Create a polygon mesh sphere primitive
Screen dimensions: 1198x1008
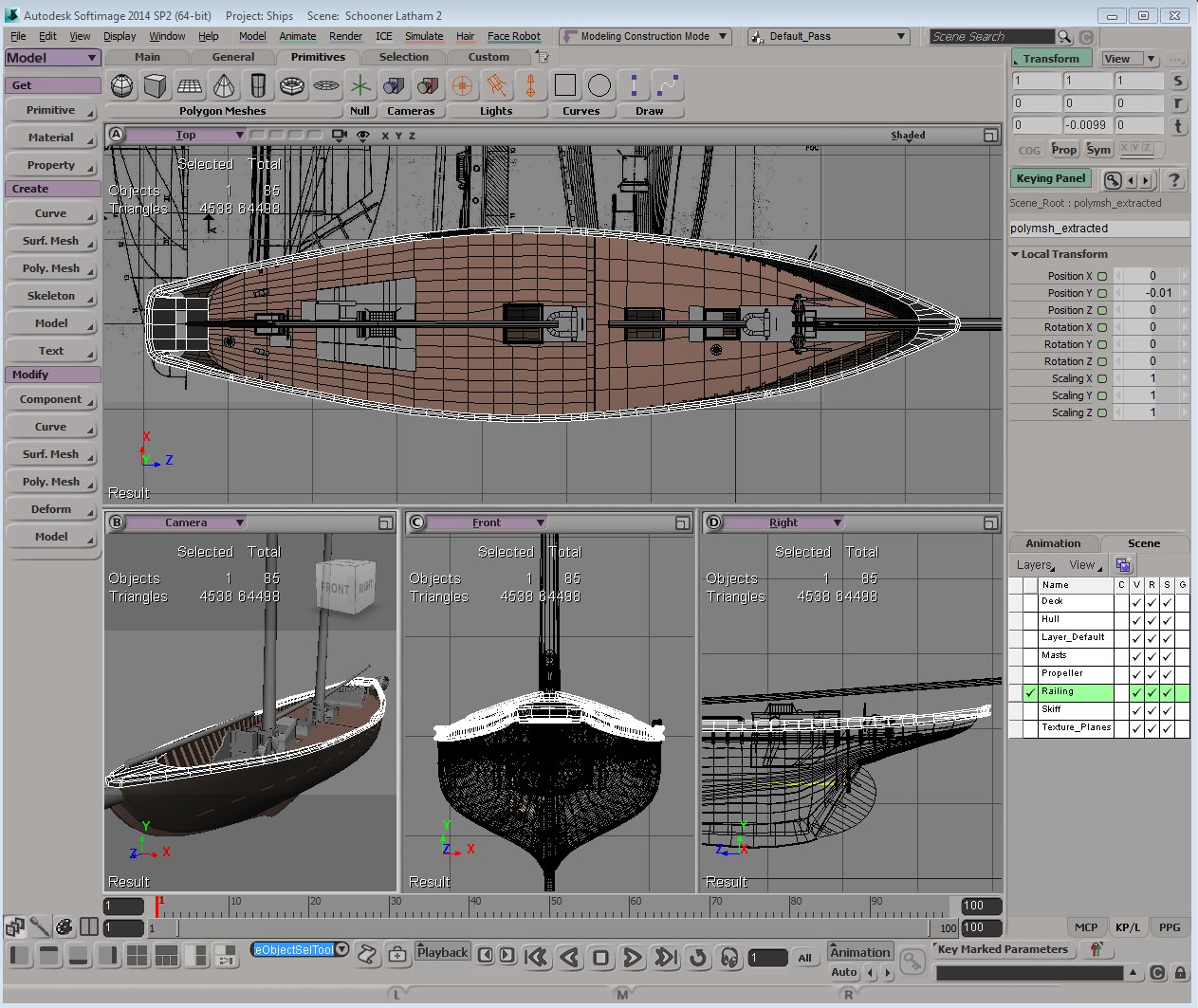[x=121, y=86]
